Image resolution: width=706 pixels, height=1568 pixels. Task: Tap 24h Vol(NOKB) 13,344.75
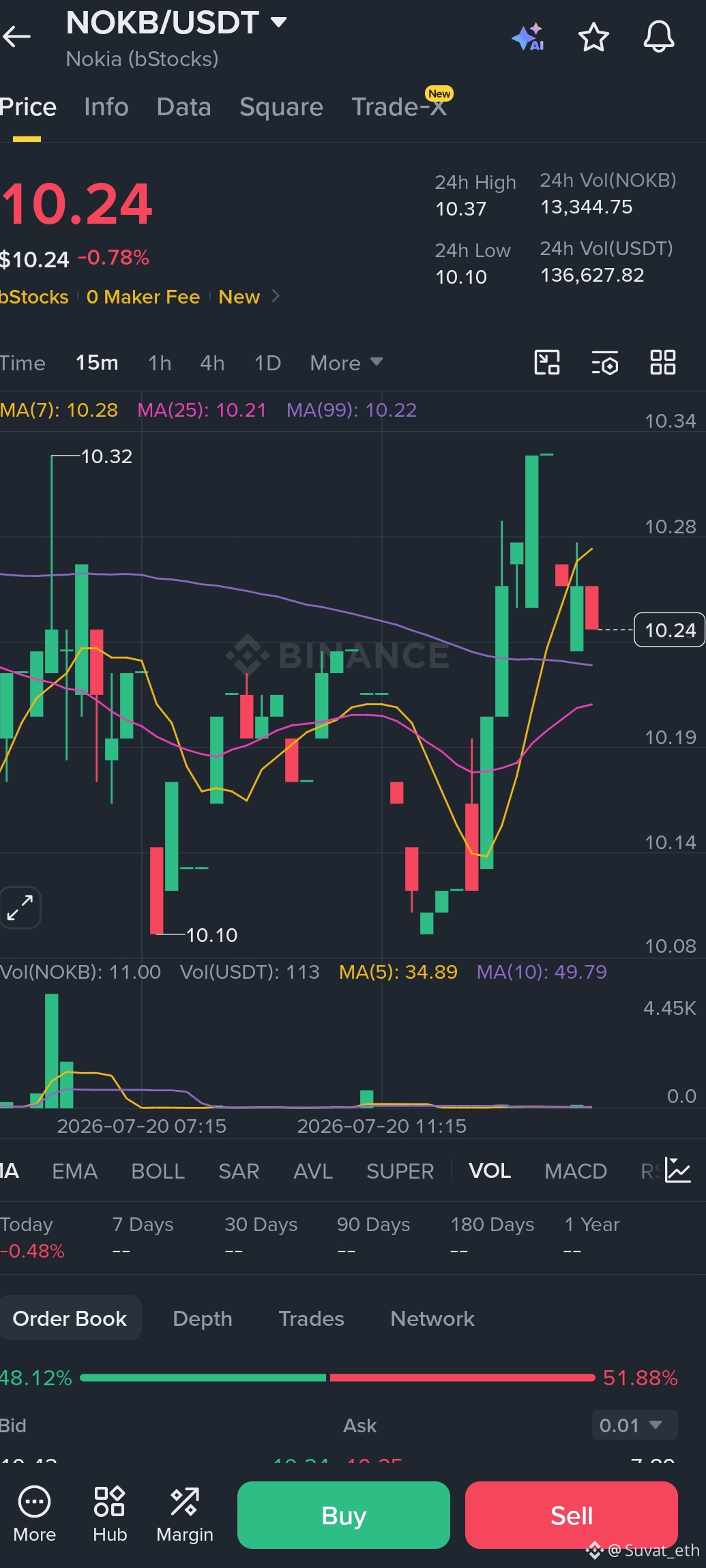587,207
